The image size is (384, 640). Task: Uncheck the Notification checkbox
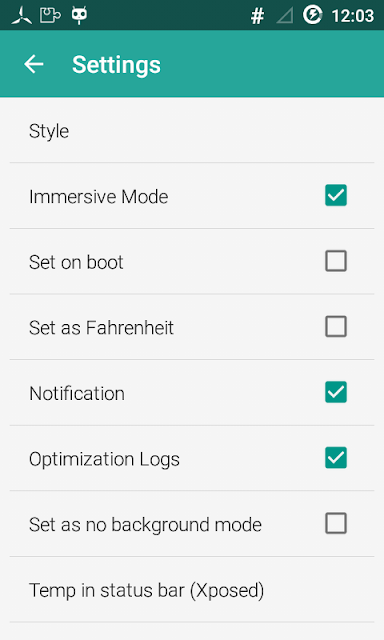[336, 392]
